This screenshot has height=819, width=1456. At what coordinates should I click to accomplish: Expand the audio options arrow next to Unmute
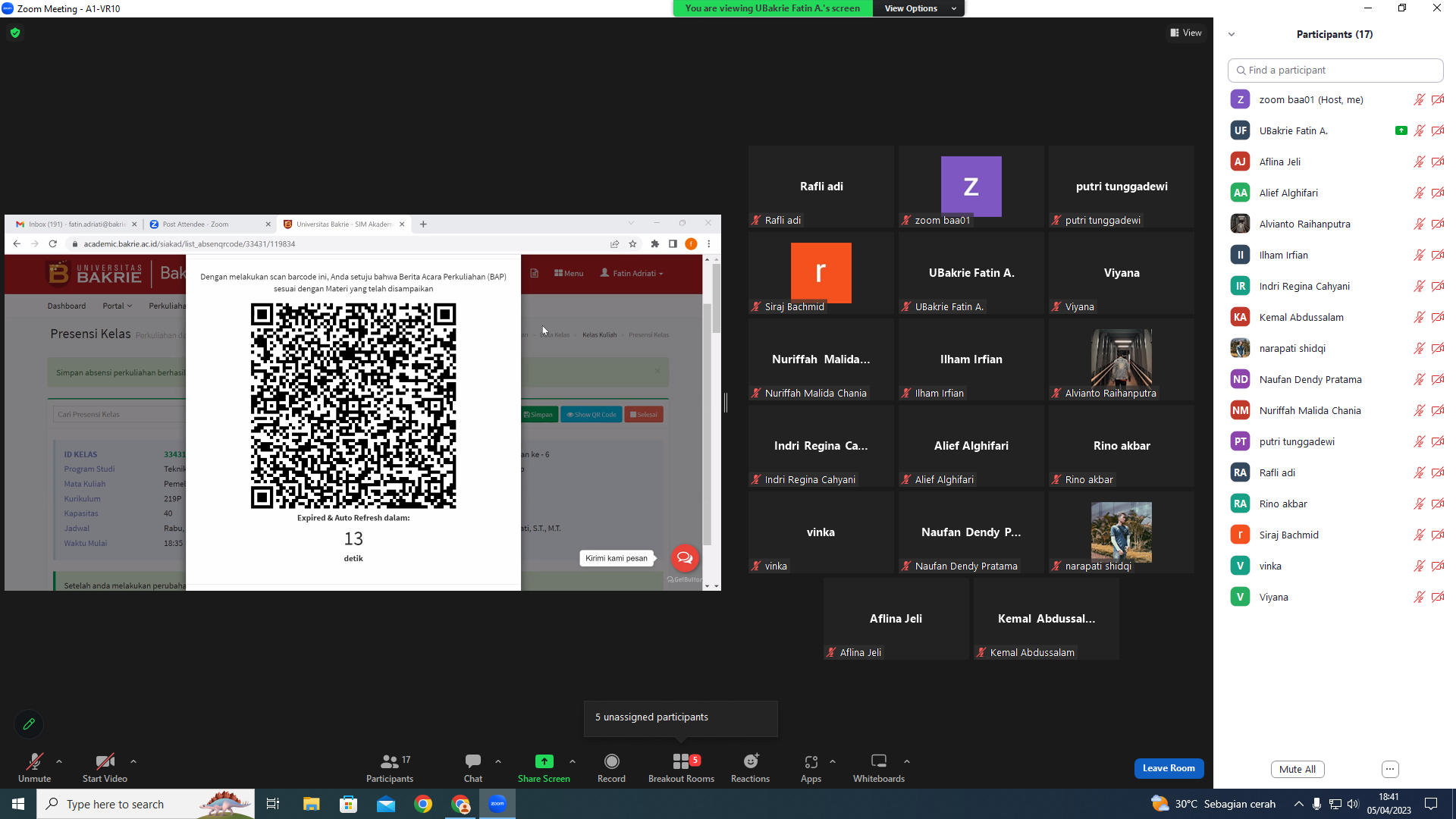pos(59,761)
